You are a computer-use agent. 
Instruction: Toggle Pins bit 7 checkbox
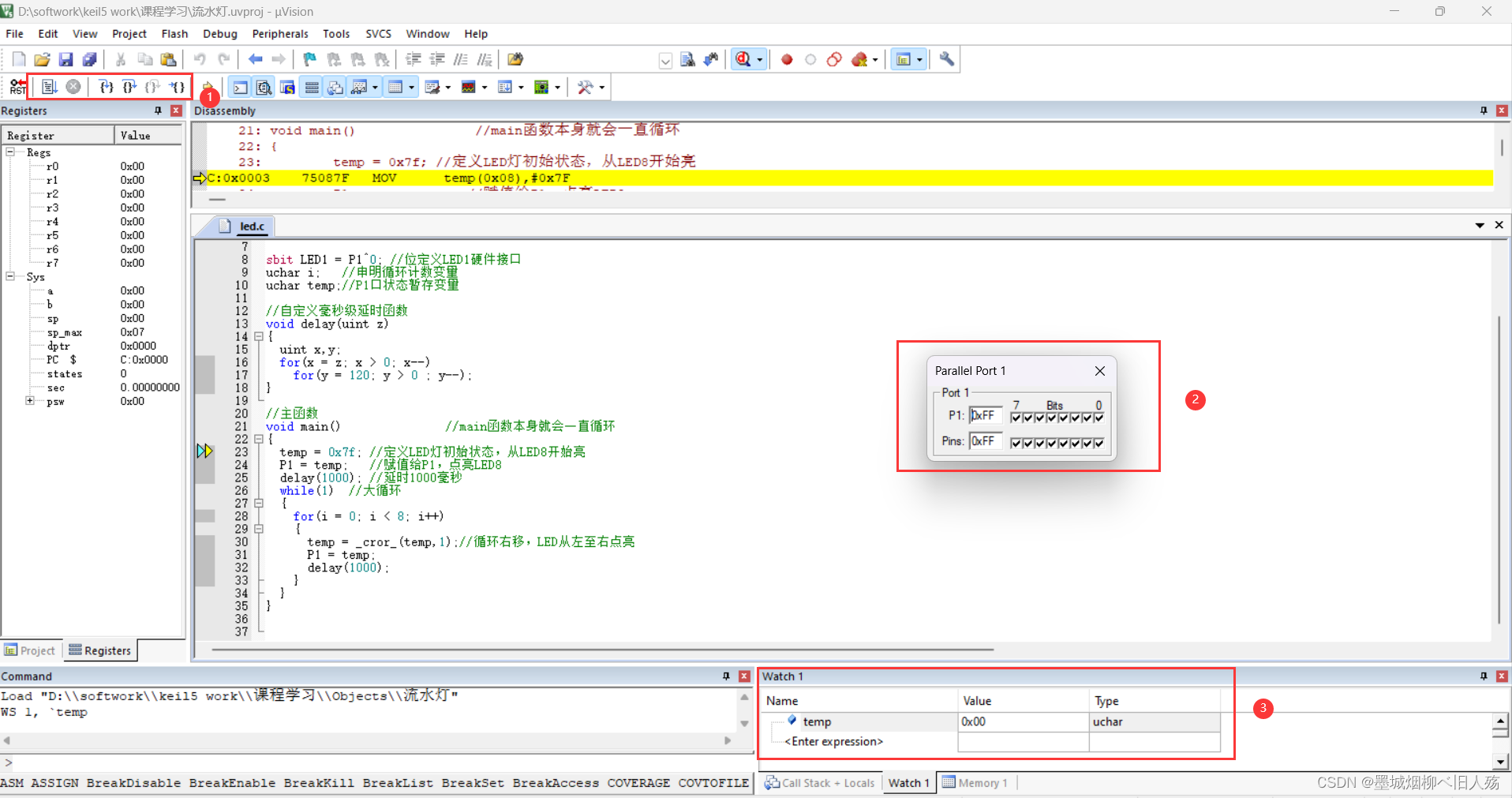(x=1016, y=443)
